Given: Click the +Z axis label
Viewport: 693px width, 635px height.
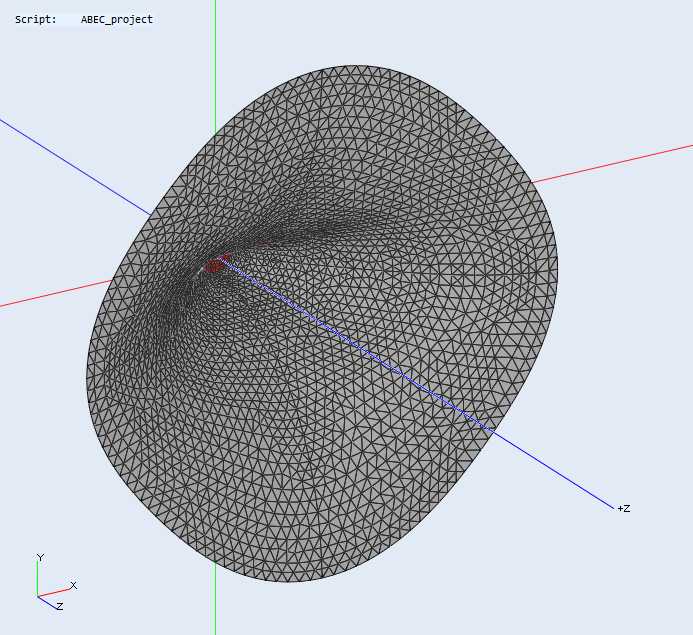Looking at the screenshot, I should point(624,509).
